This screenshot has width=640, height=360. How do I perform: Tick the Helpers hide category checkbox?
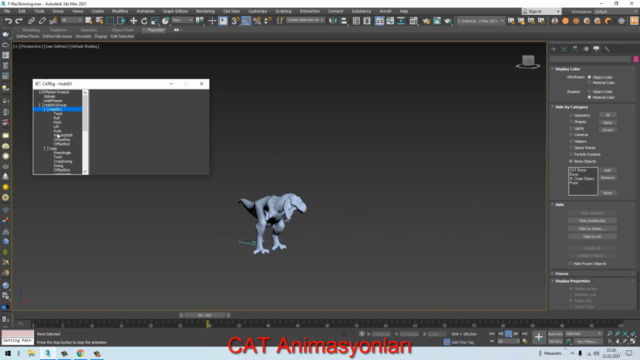571,141
